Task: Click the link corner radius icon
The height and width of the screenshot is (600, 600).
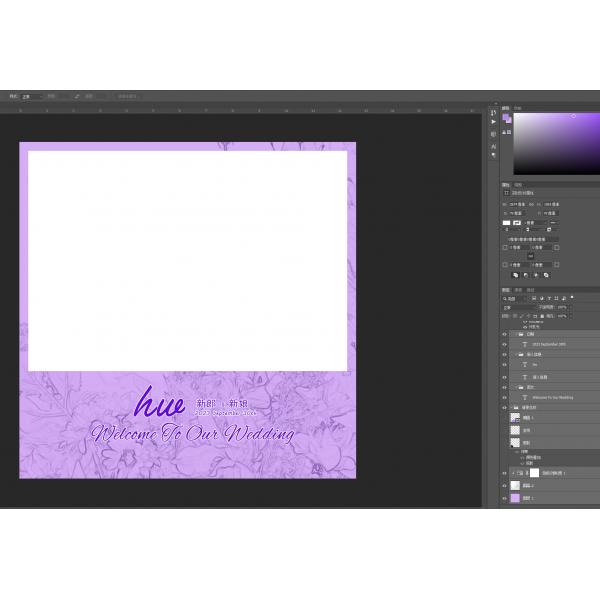Action: [530, 255]
